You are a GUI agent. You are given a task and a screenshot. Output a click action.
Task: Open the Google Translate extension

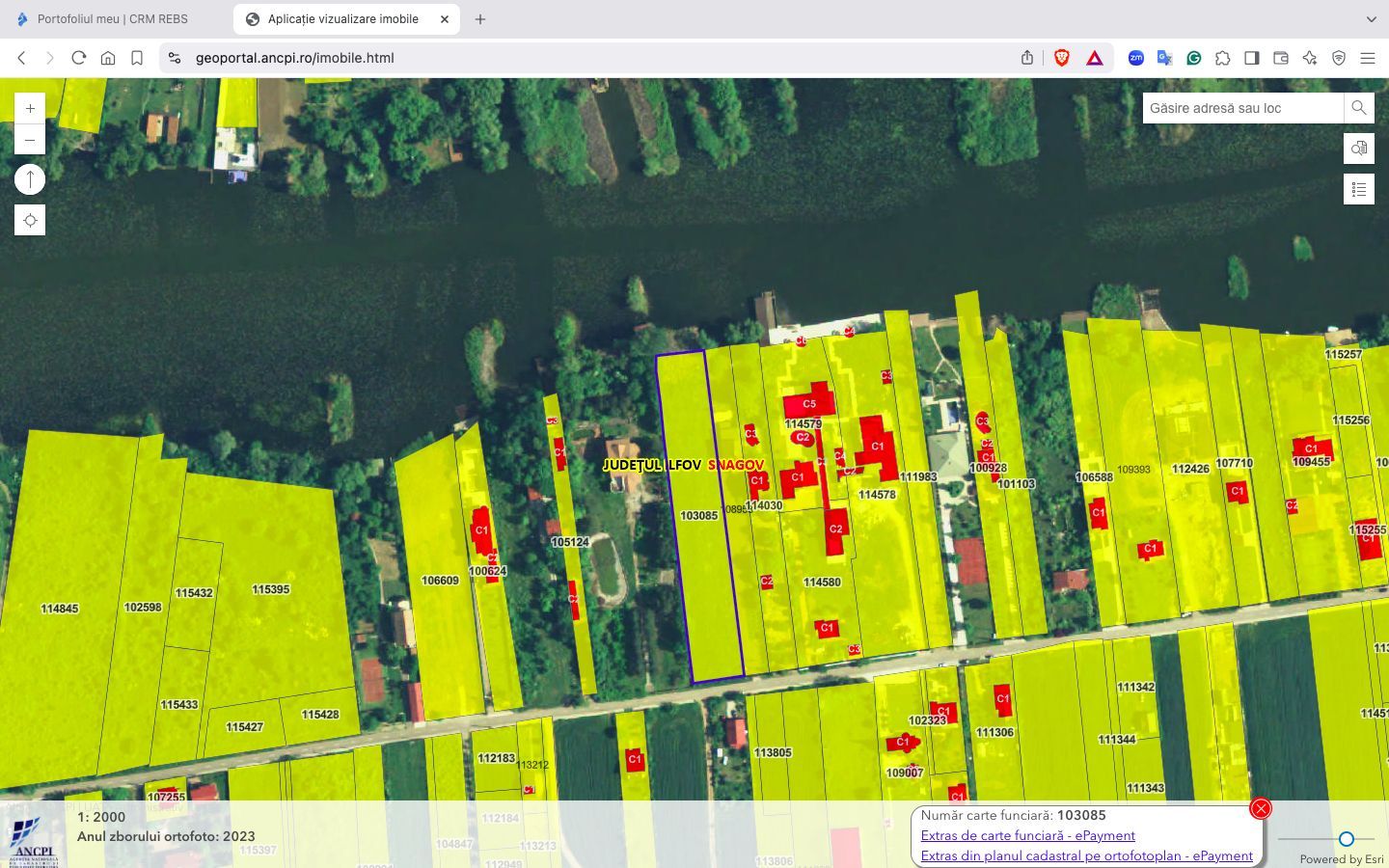click(x=1164, y=58)
